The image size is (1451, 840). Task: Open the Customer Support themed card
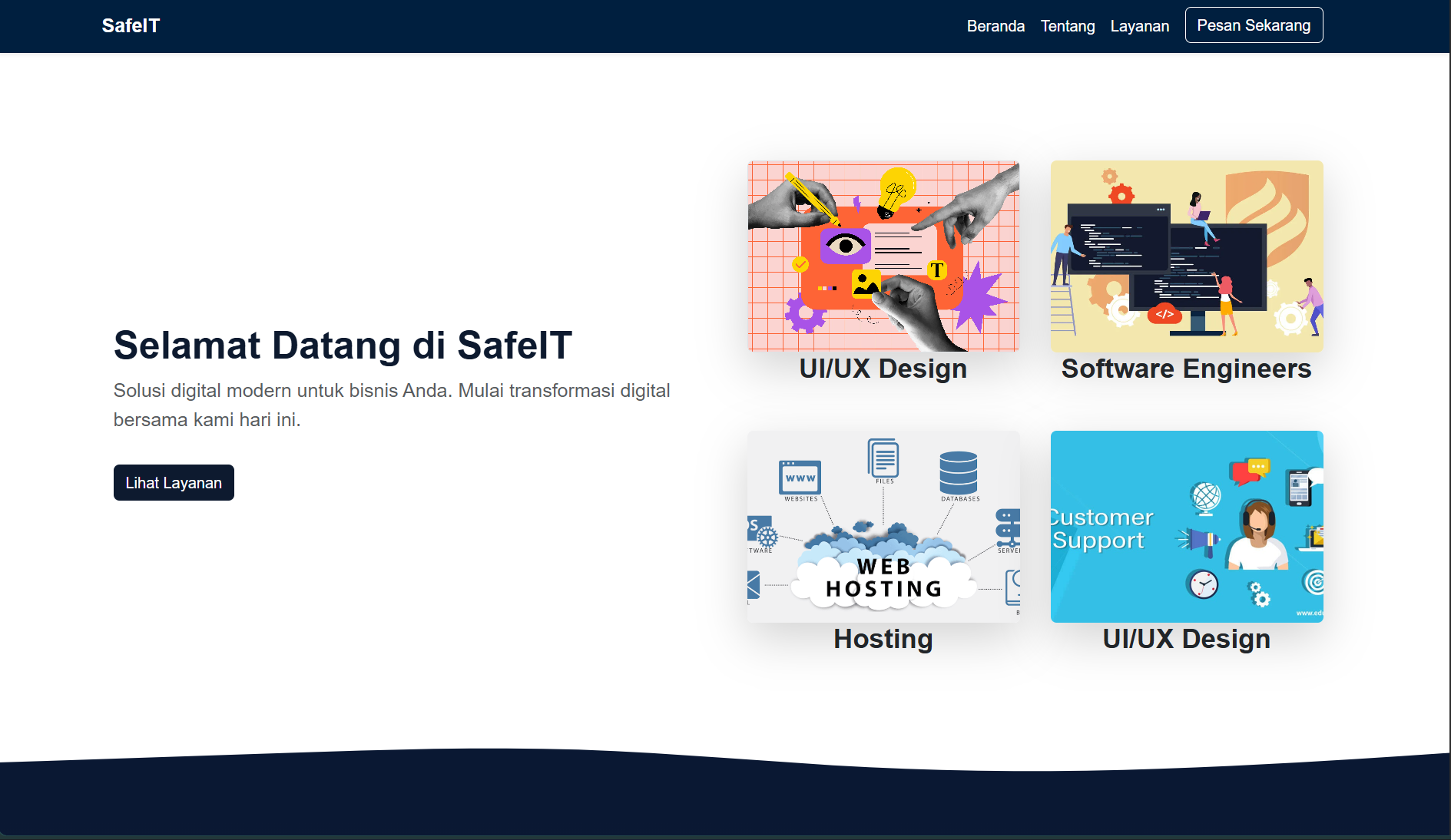tap(1186, 527)
